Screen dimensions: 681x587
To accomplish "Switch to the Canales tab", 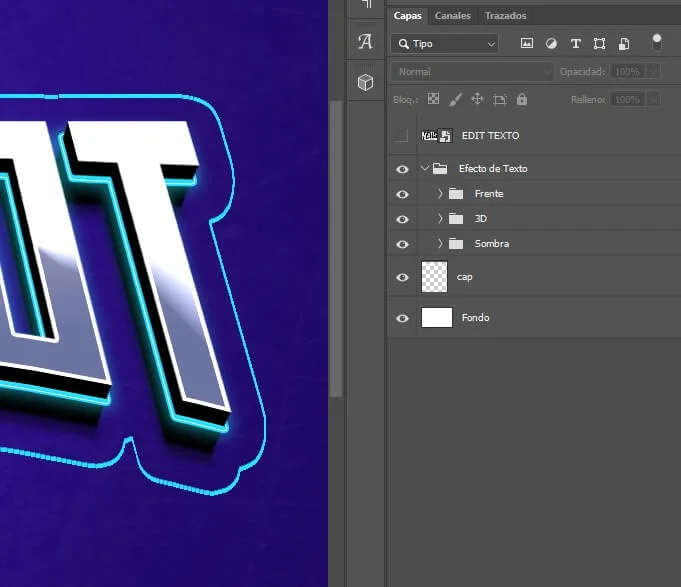I will 453,16.
